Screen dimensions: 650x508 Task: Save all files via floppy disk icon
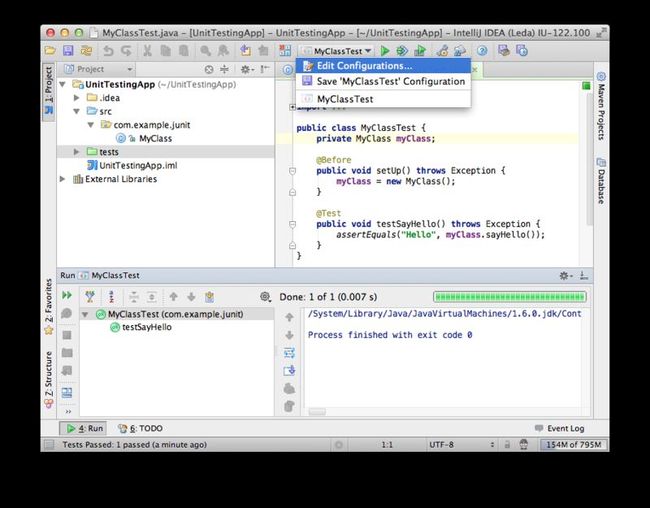68,51
